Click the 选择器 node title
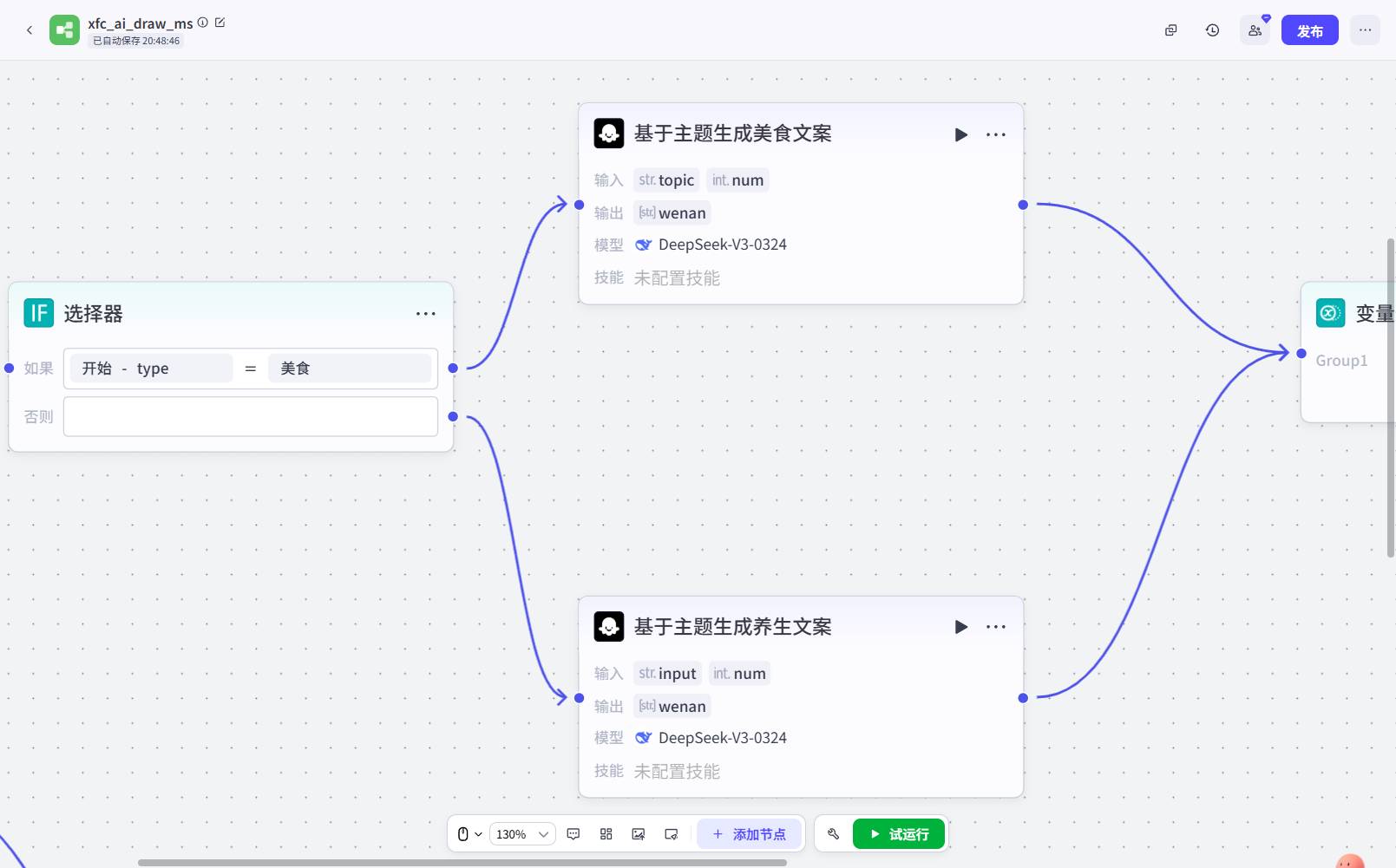Viewport: 1396px width, 868px height. (94, 314)
